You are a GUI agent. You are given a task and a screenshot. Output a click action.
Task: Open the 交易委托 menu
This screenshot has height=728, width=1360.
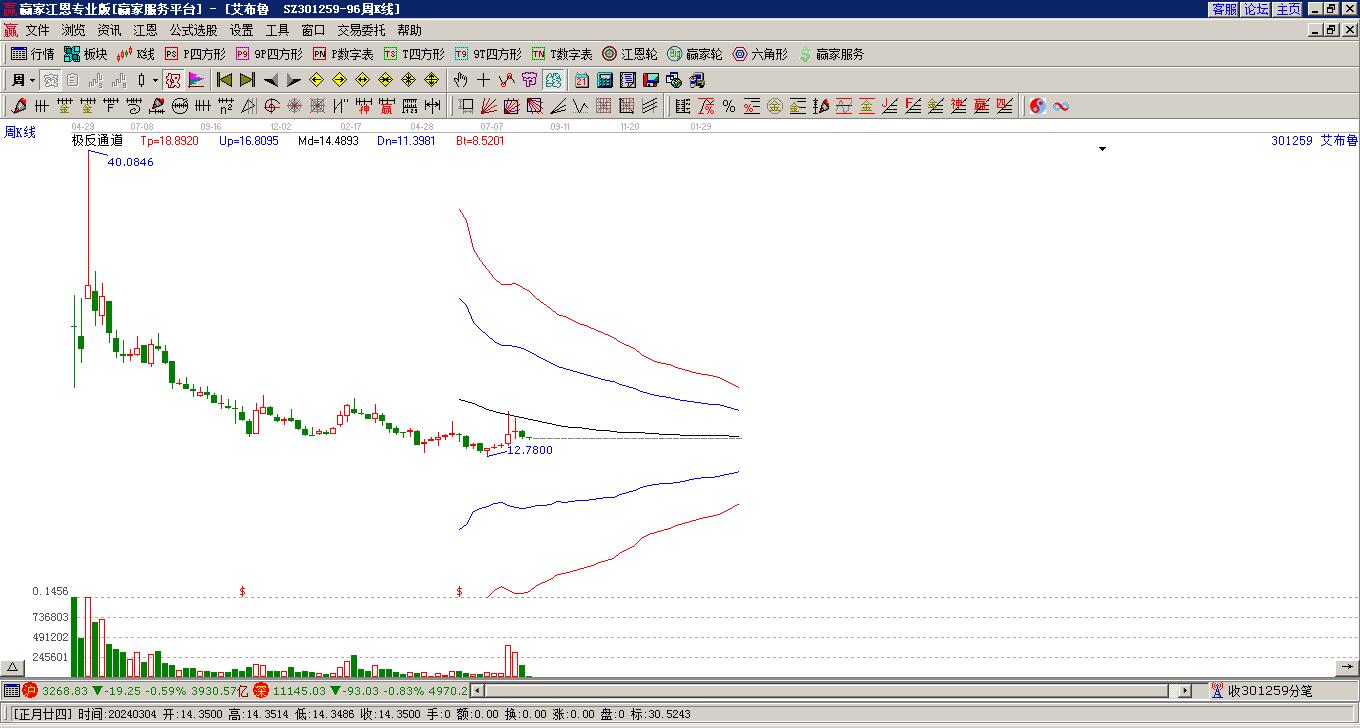tap(361, 31)
